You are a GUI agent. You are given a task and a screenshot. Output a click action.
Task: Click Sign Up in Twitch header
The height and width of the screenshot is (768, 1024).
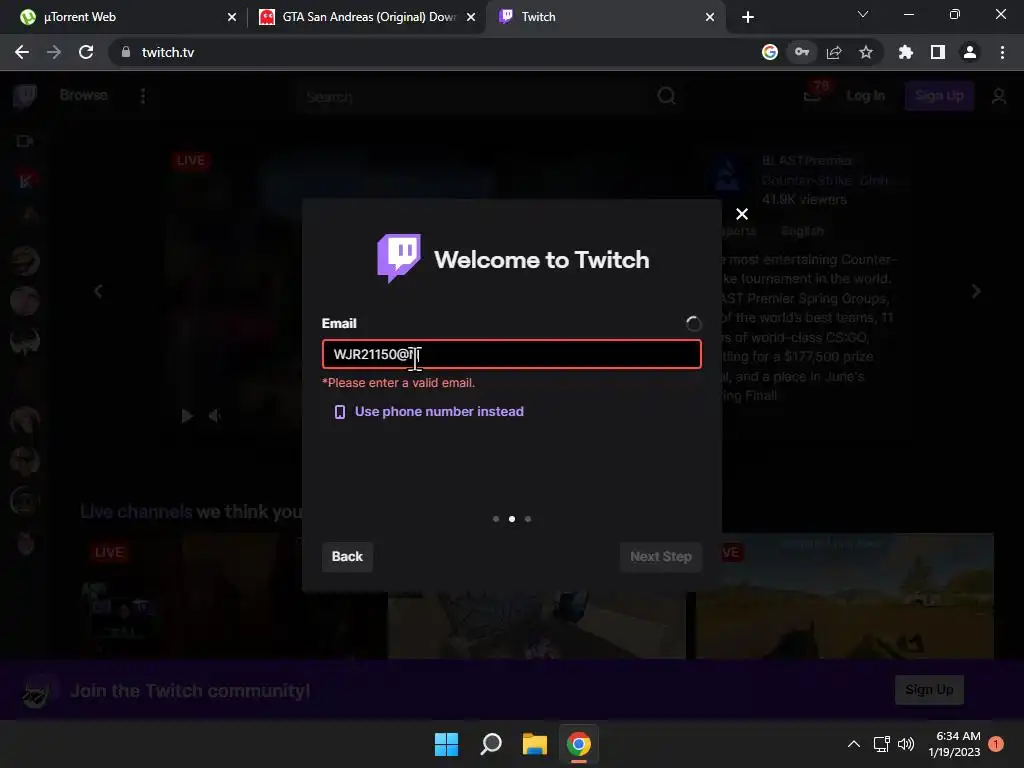point(939,95)
